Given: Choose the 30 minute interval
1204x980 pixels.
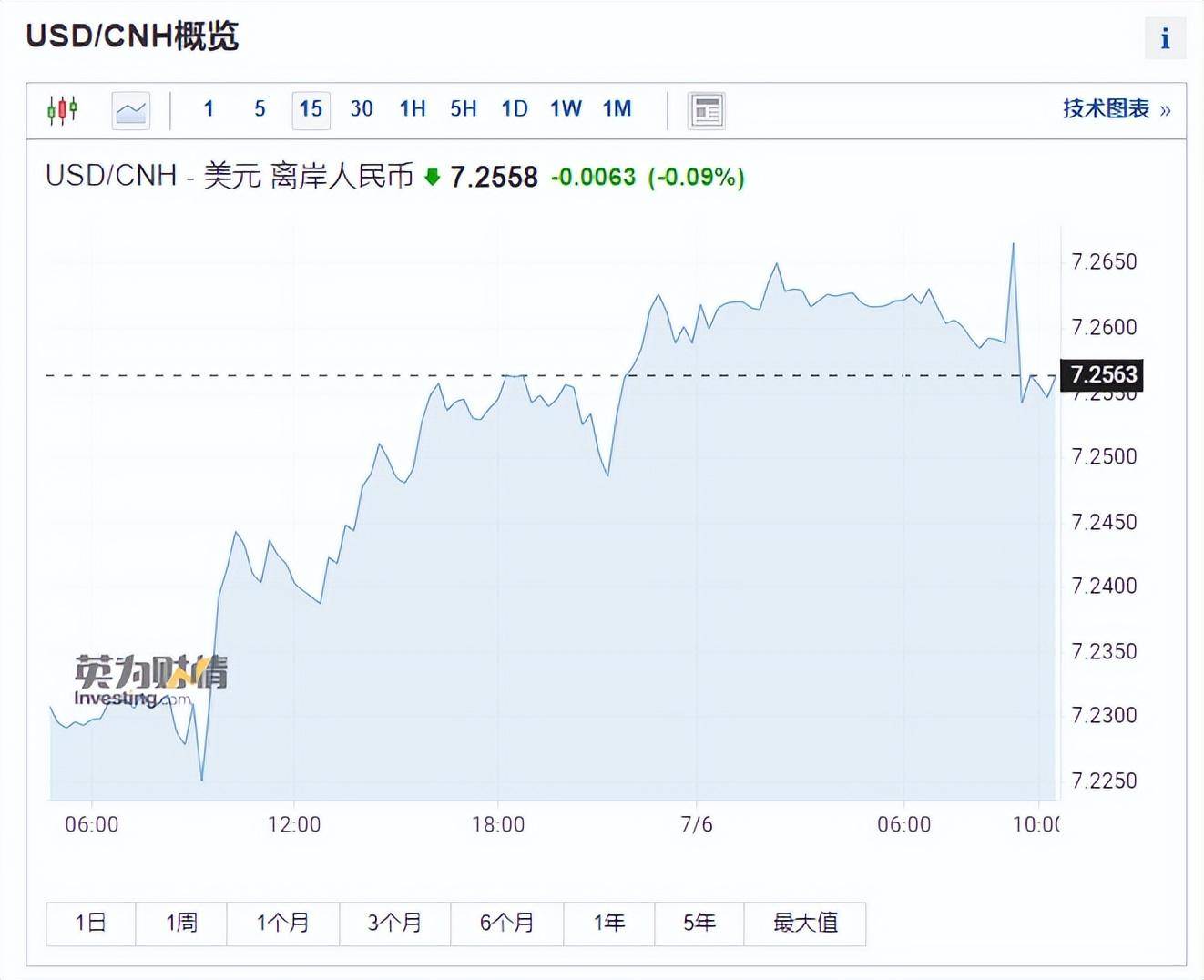Looking at the screenshot, I should pyautogui.click(x=362, y=109).
